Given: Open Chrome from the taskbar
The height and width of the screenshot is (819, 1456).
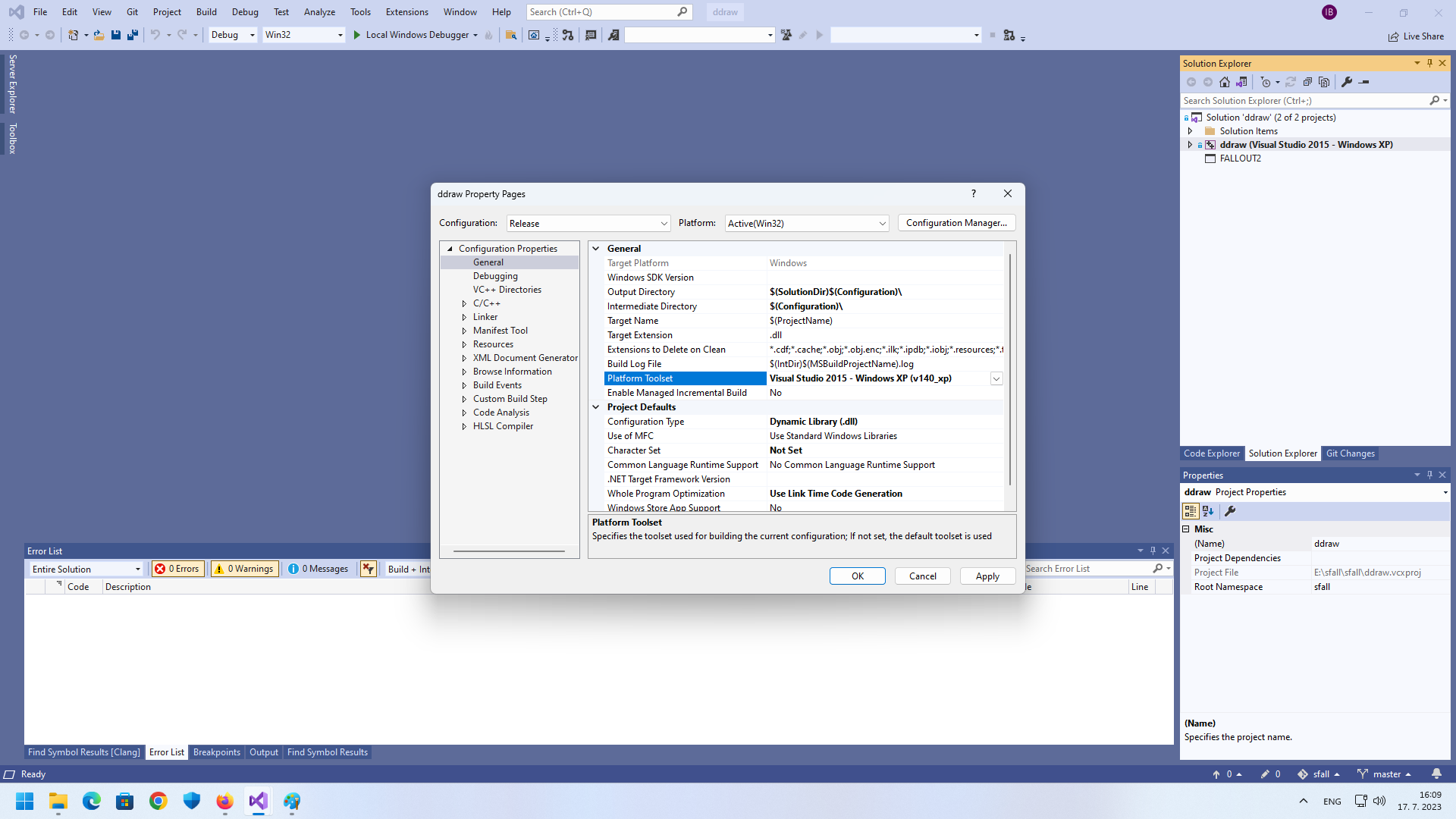Looking at the screenshot, I should tap(158, 801).
